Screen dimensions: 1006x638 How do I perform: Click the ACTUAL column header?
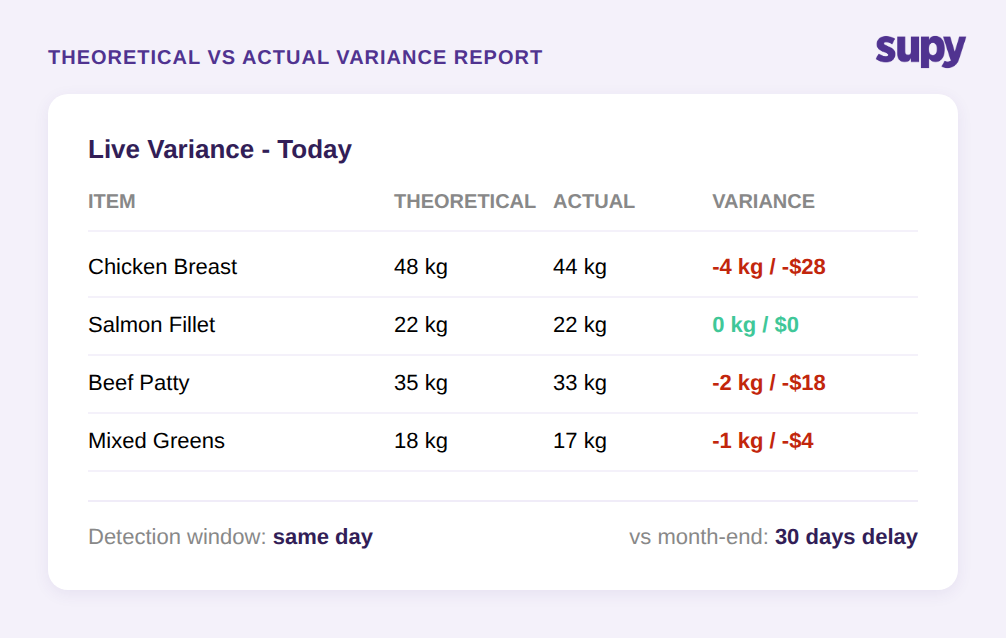(x=593, y=202)
